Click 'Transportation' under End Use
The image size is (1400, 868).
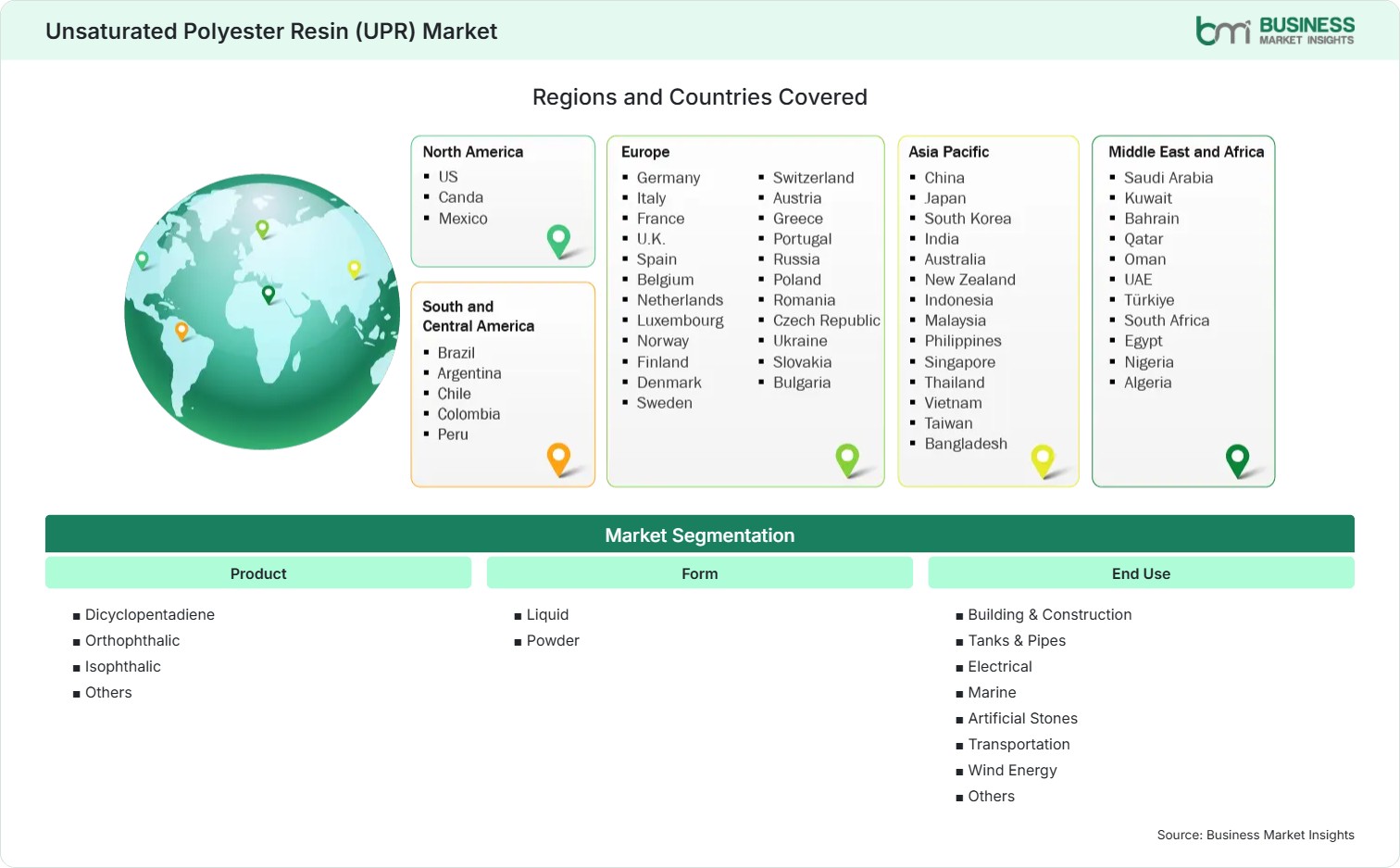(x=1019, y=744)
